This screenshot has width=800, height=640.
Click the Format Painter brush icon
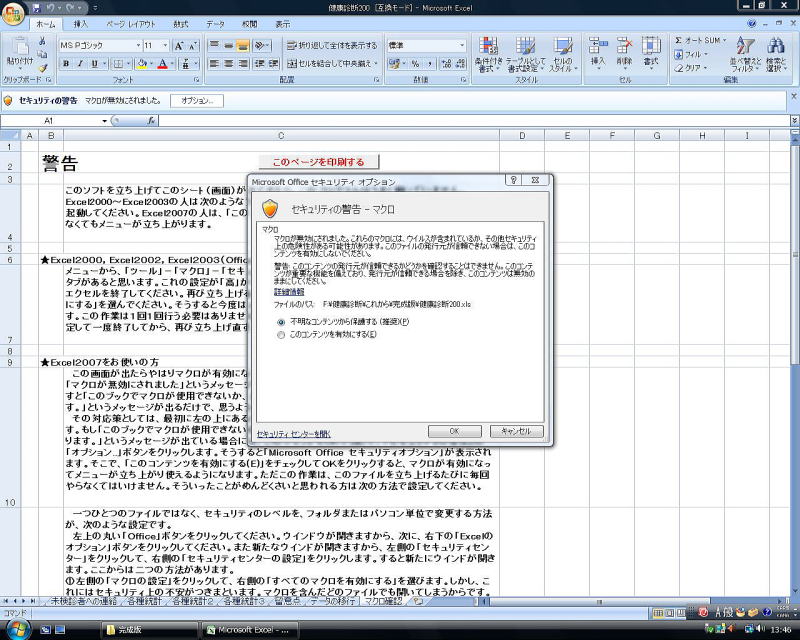click(43, 67)
